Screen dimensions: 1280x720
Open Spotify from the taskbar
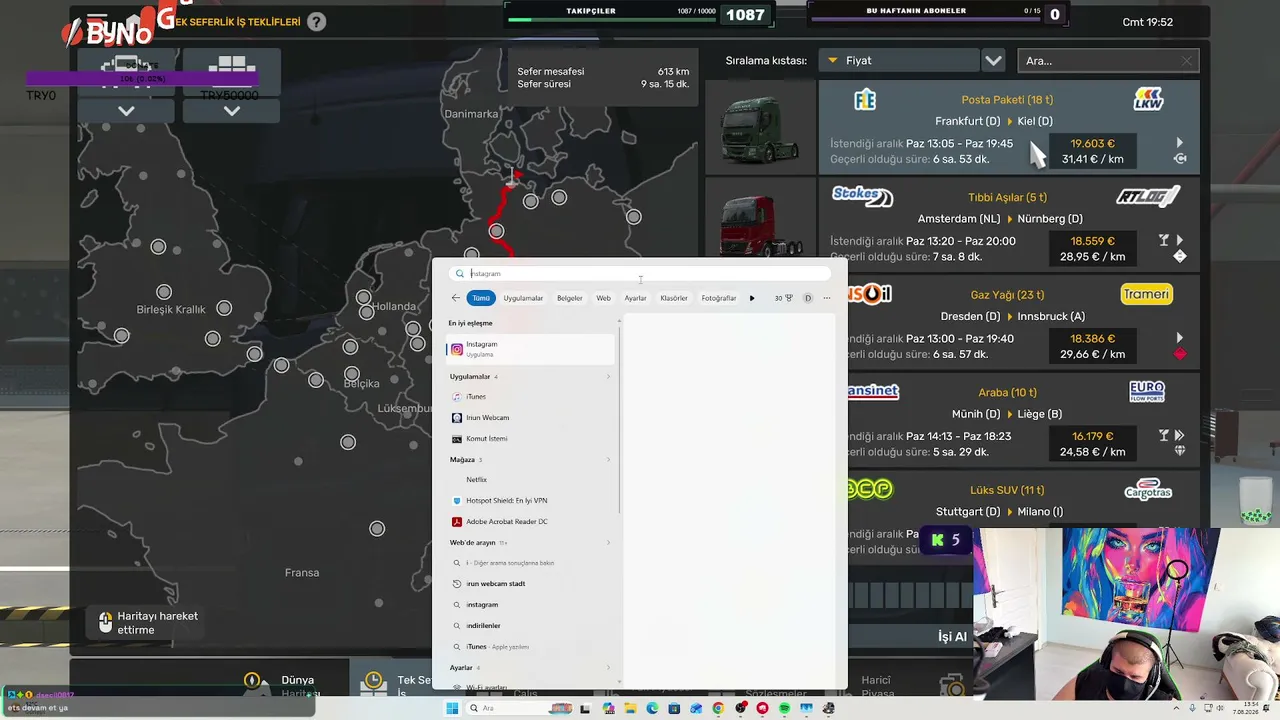(x=784, y=709)
